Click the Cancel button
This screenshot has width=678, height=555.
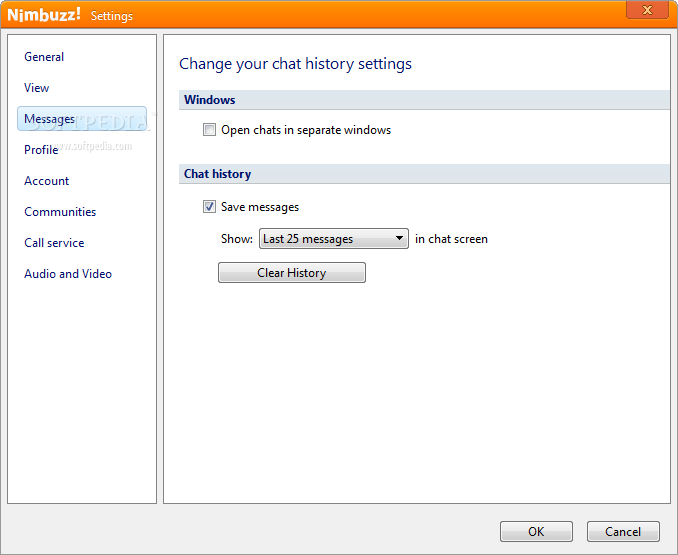623,531
